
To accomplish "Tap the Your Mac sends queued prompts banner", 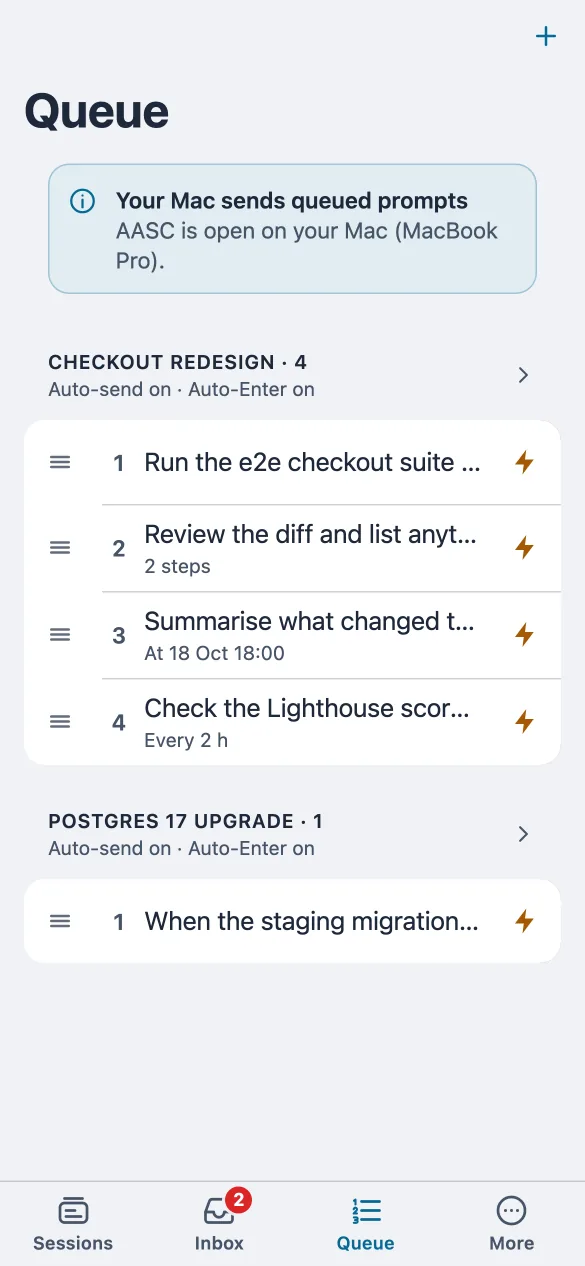I will (x=292, y=229).
